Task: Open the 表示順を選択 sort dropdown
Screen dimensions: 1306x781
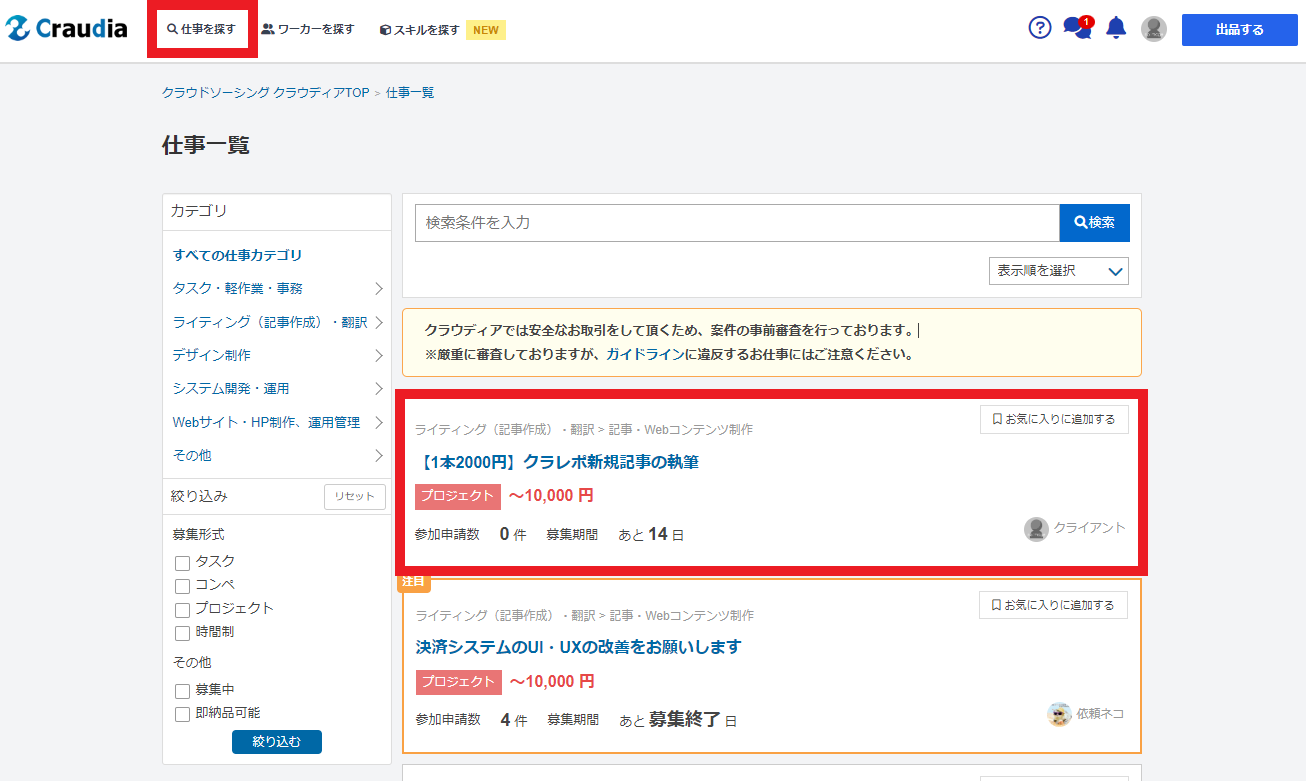Action: pos(1059,271)
